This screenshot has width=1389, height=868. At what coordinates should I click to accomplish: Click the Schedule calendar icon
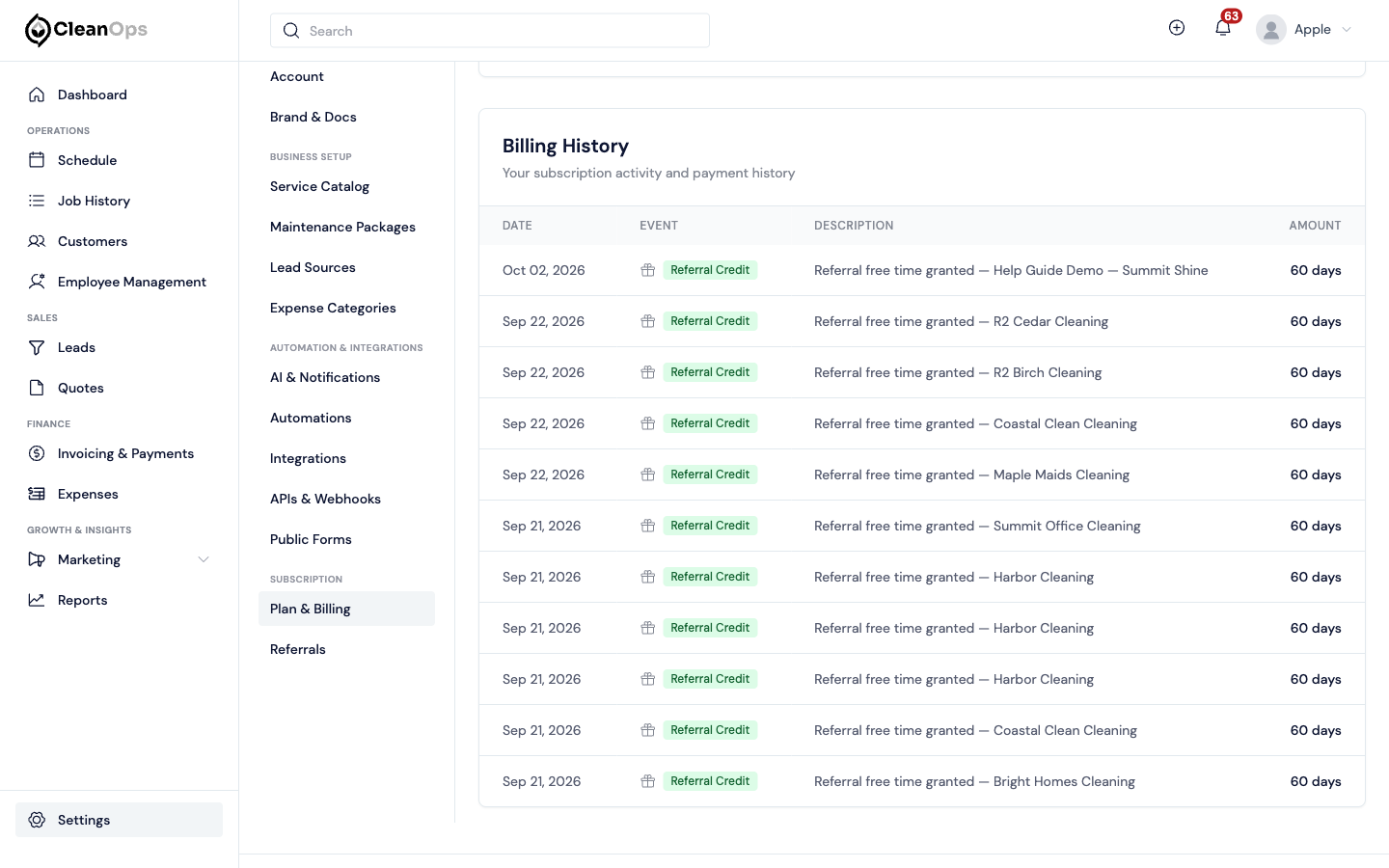click(x=37, y=160)
